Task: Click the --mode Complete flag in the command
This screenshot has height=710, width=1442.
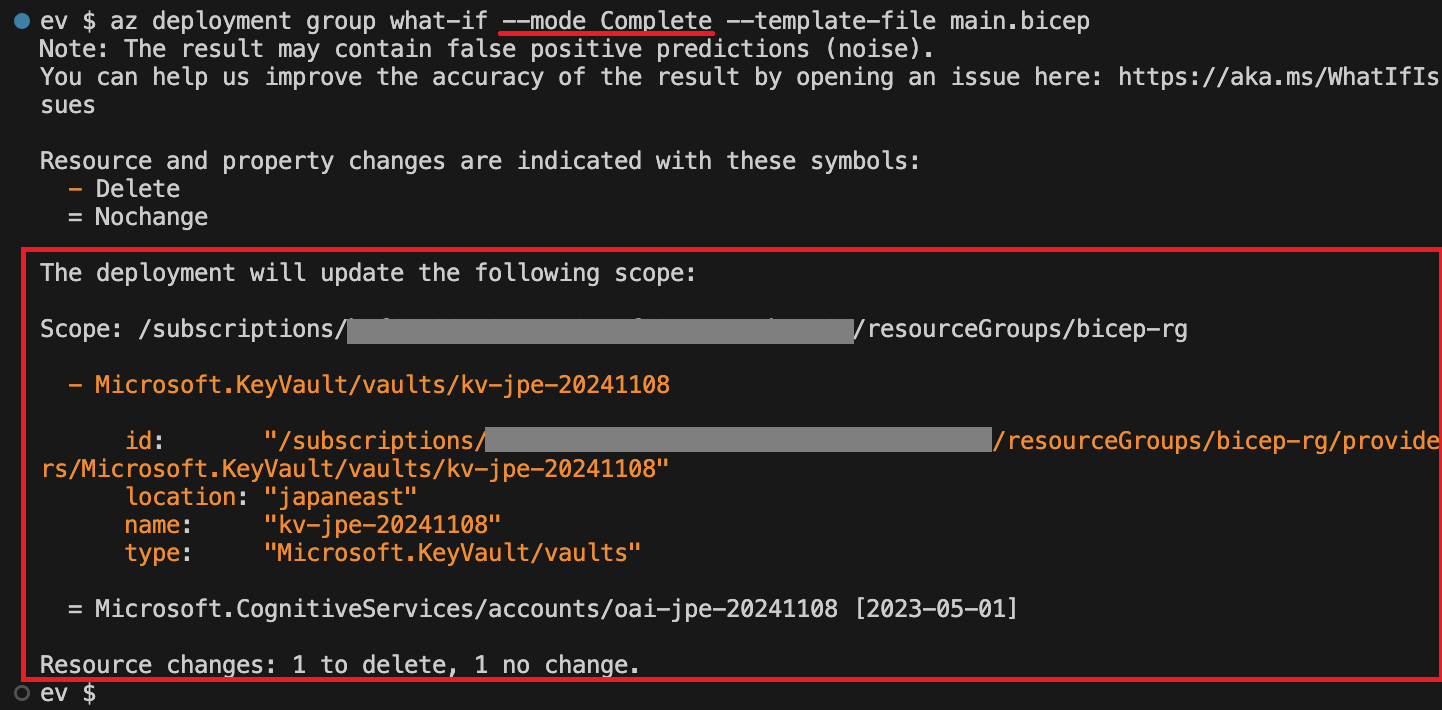Action: coord(607,21)
